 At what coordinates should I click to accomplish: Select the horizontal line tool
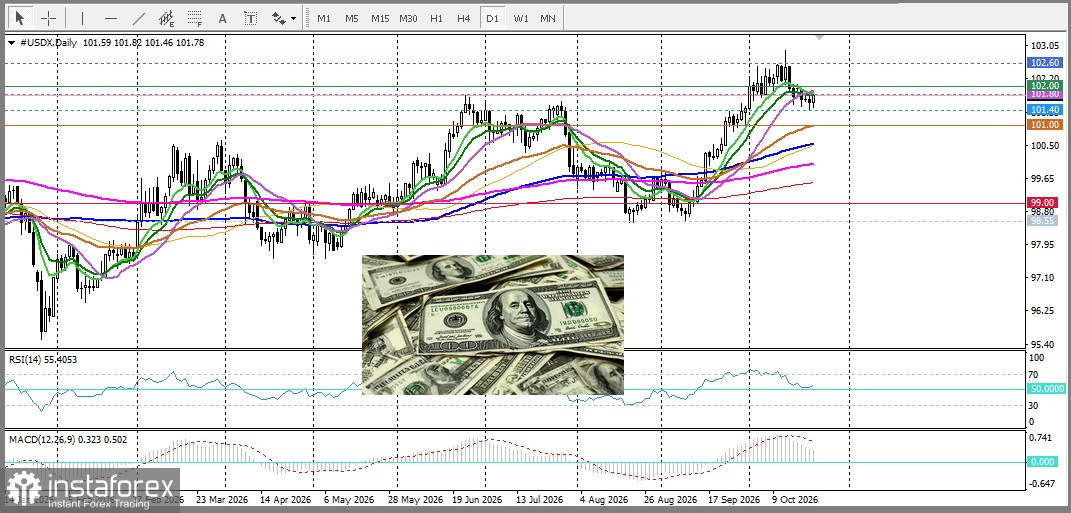[x=111, y=18]
